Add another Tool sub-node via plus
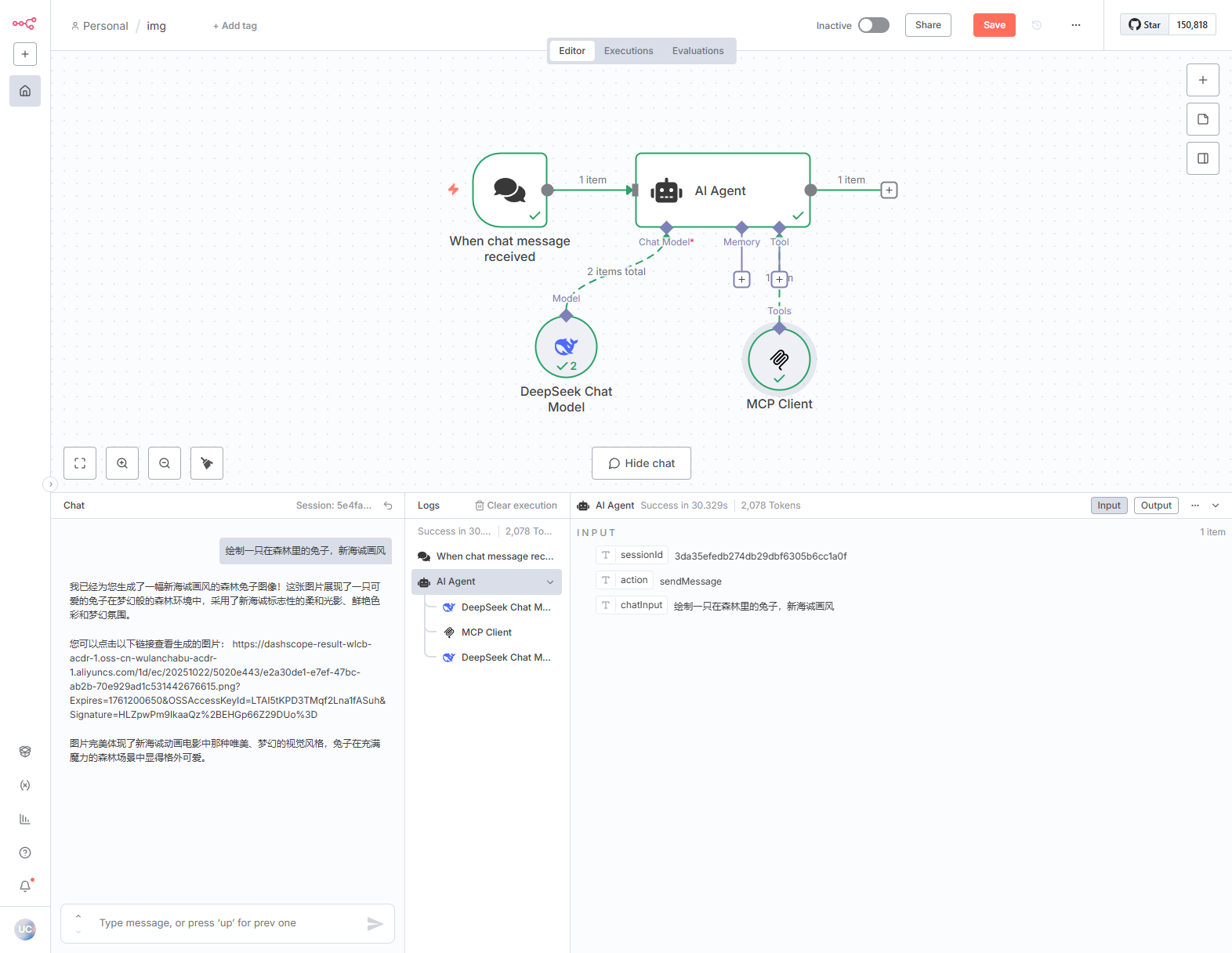 click(779, 279)
